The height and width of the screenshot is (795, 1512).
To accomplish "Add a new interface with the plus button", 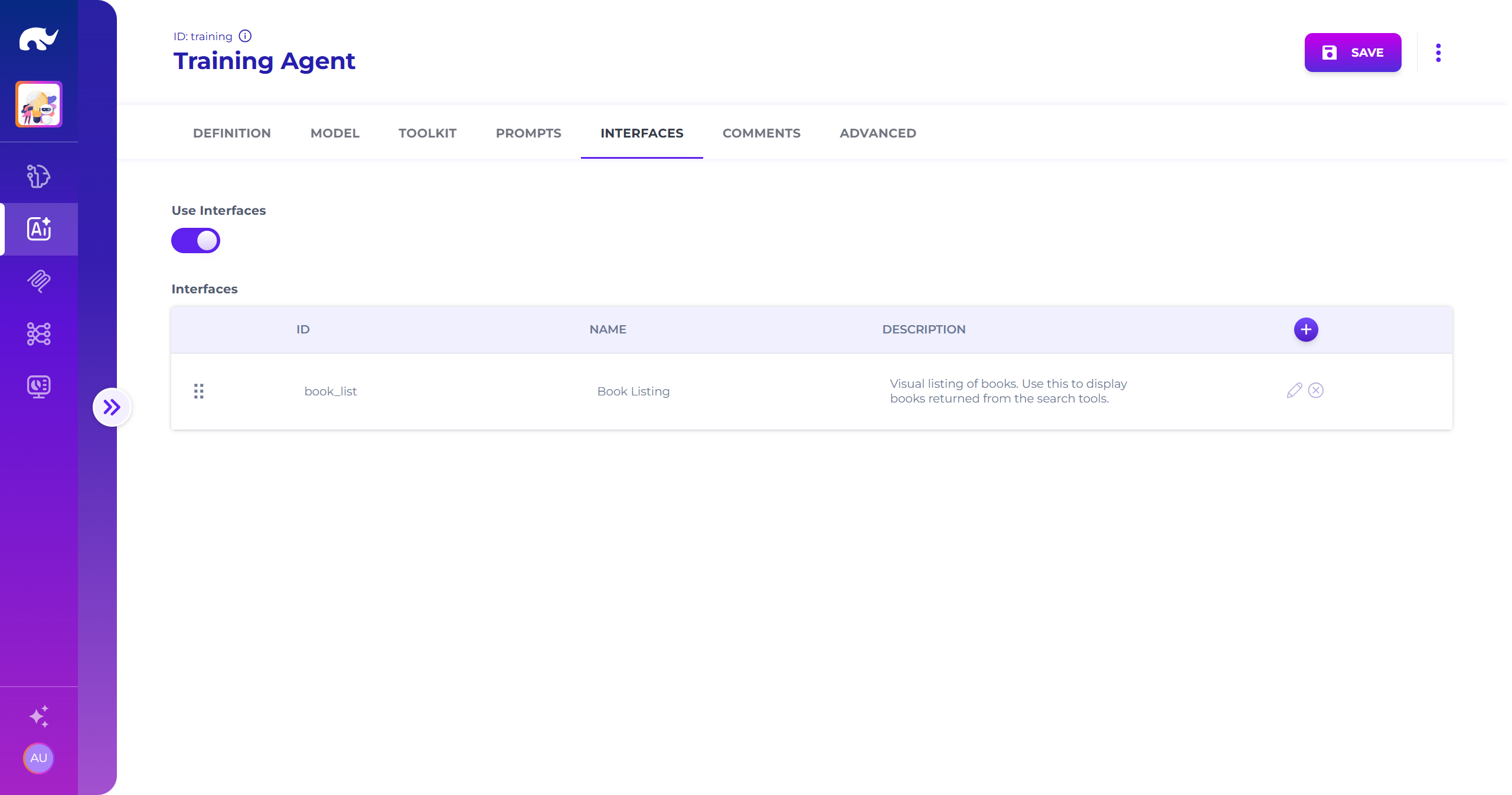I will 1306,329.
